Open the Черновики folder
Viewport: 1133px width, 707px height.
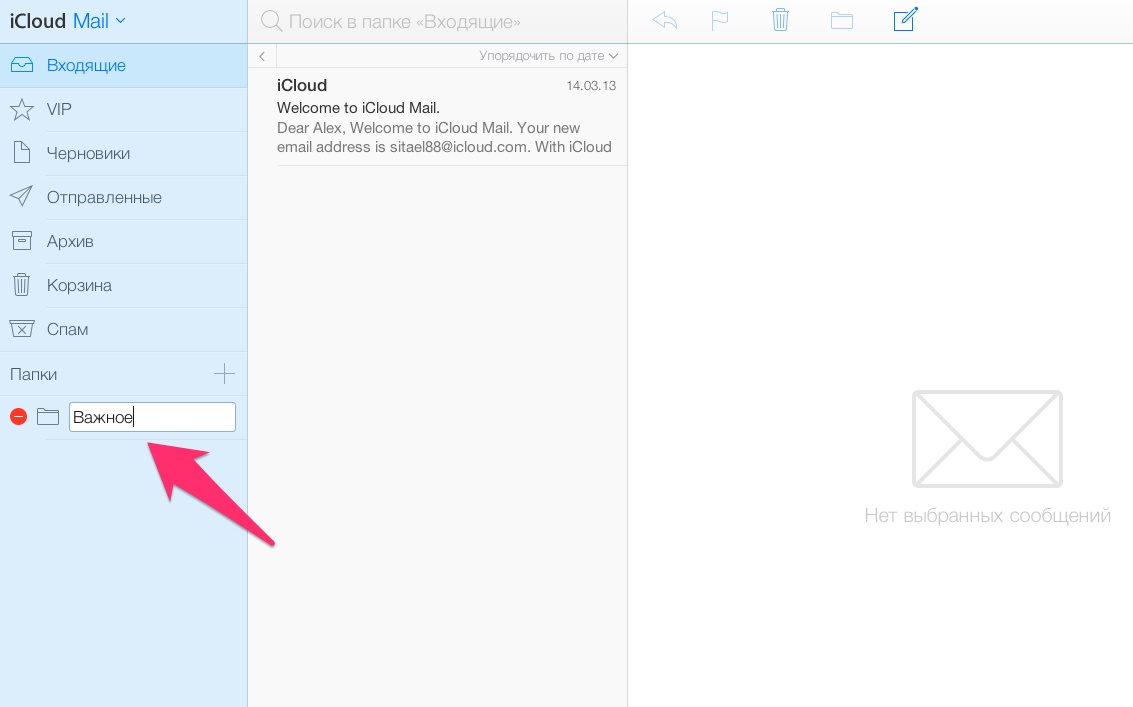coord(124,153)
